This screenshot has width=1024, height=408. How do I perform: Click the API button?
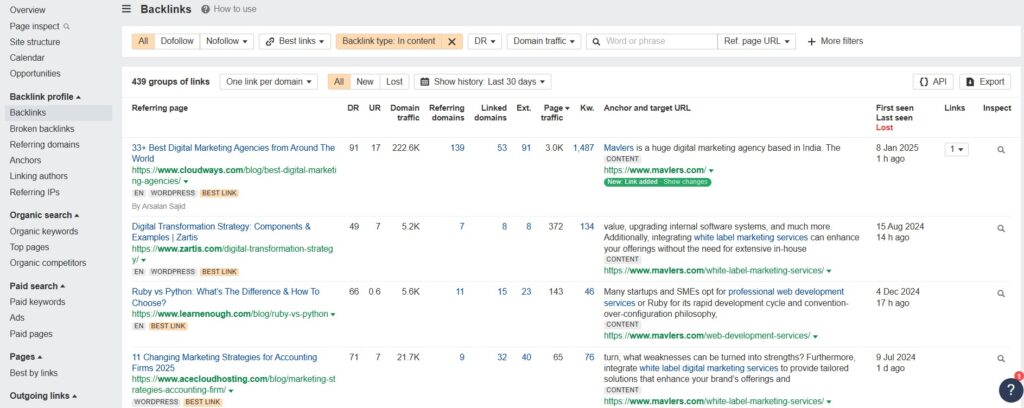[x=933, y=82]
